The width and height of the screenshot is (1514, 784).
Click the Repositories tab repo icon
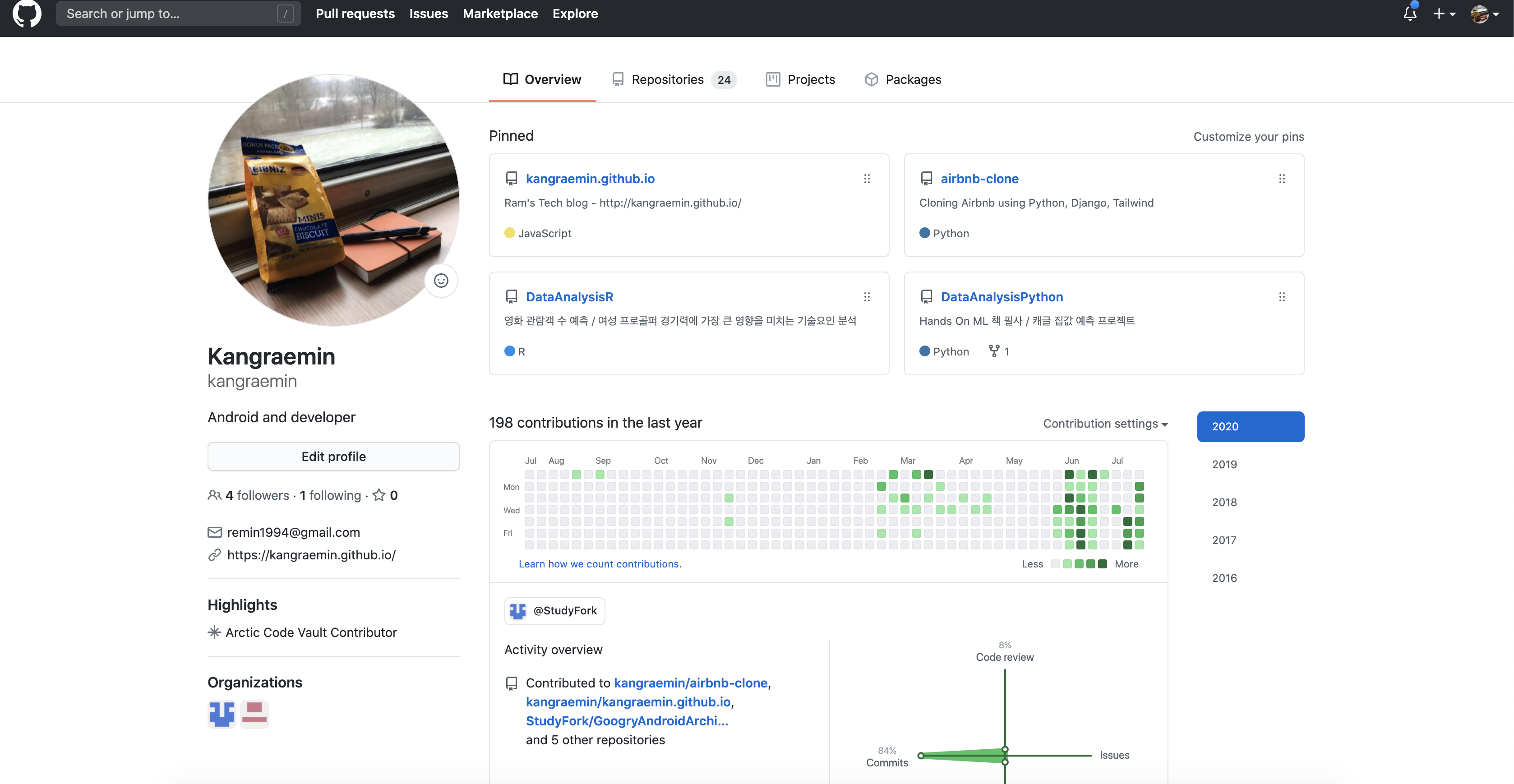point(618,79)
